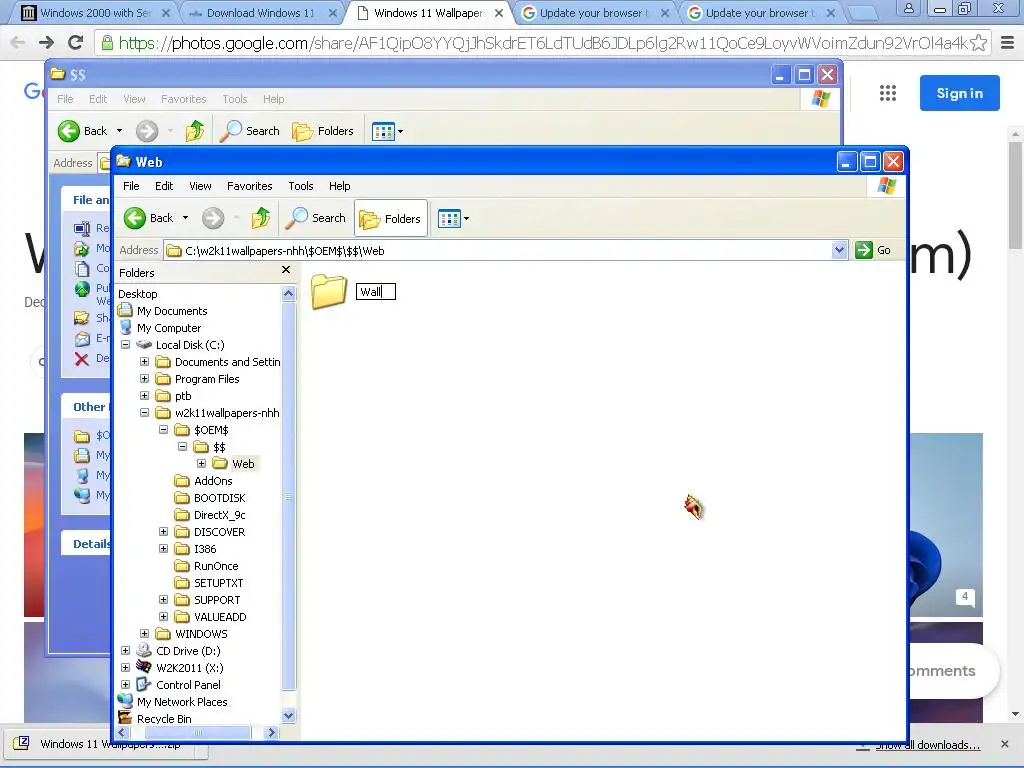Click the Go button in Web window
The height and width of the screenshot is (768, 1024).
click(873, 250)
